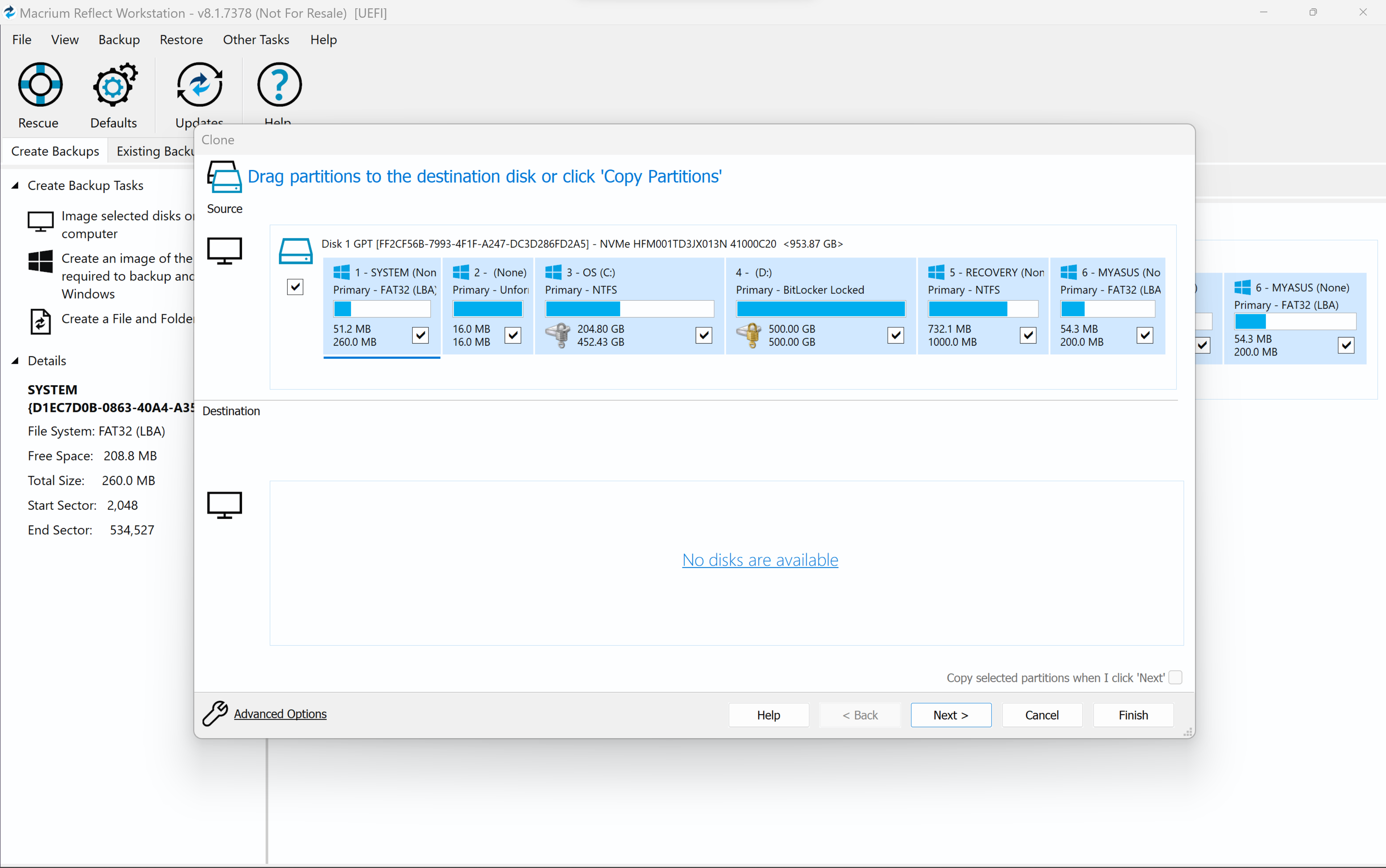The height and width of the screenshot is (868, 1386).
Task: Collapse the Details section
Action: click(16, 361)
